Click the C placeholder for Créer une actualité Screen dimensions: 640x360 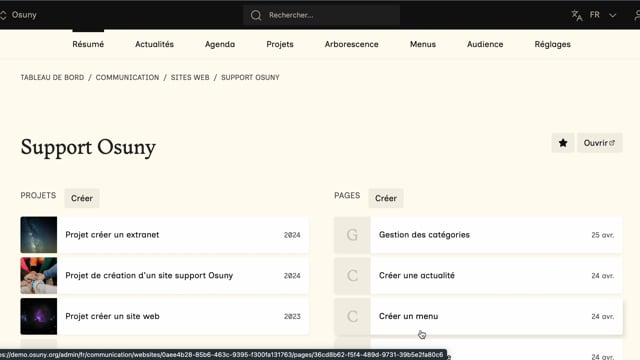click(x=352, y=276)
